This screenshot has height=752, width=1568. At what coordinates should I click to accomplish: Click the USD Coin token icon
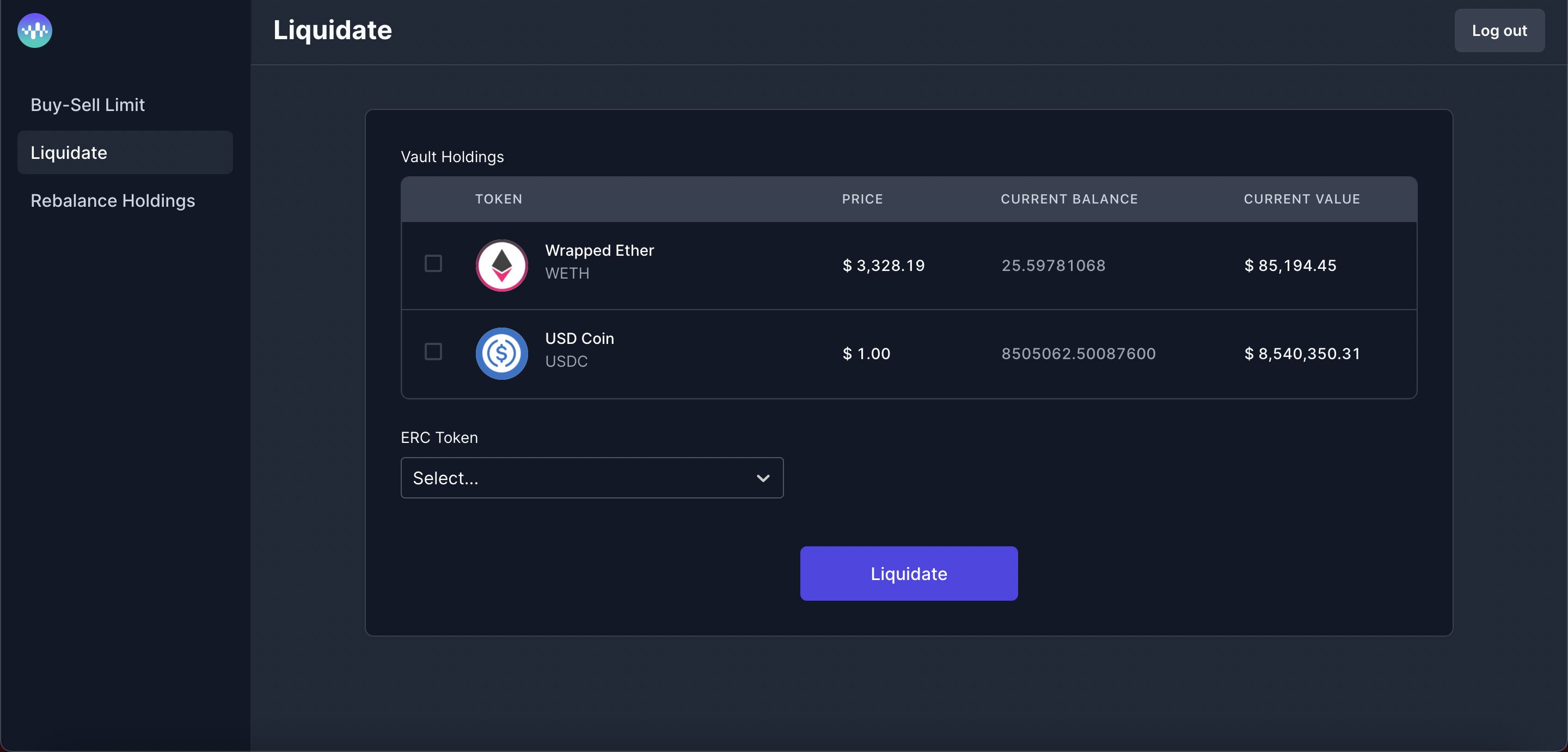point(501,354)
